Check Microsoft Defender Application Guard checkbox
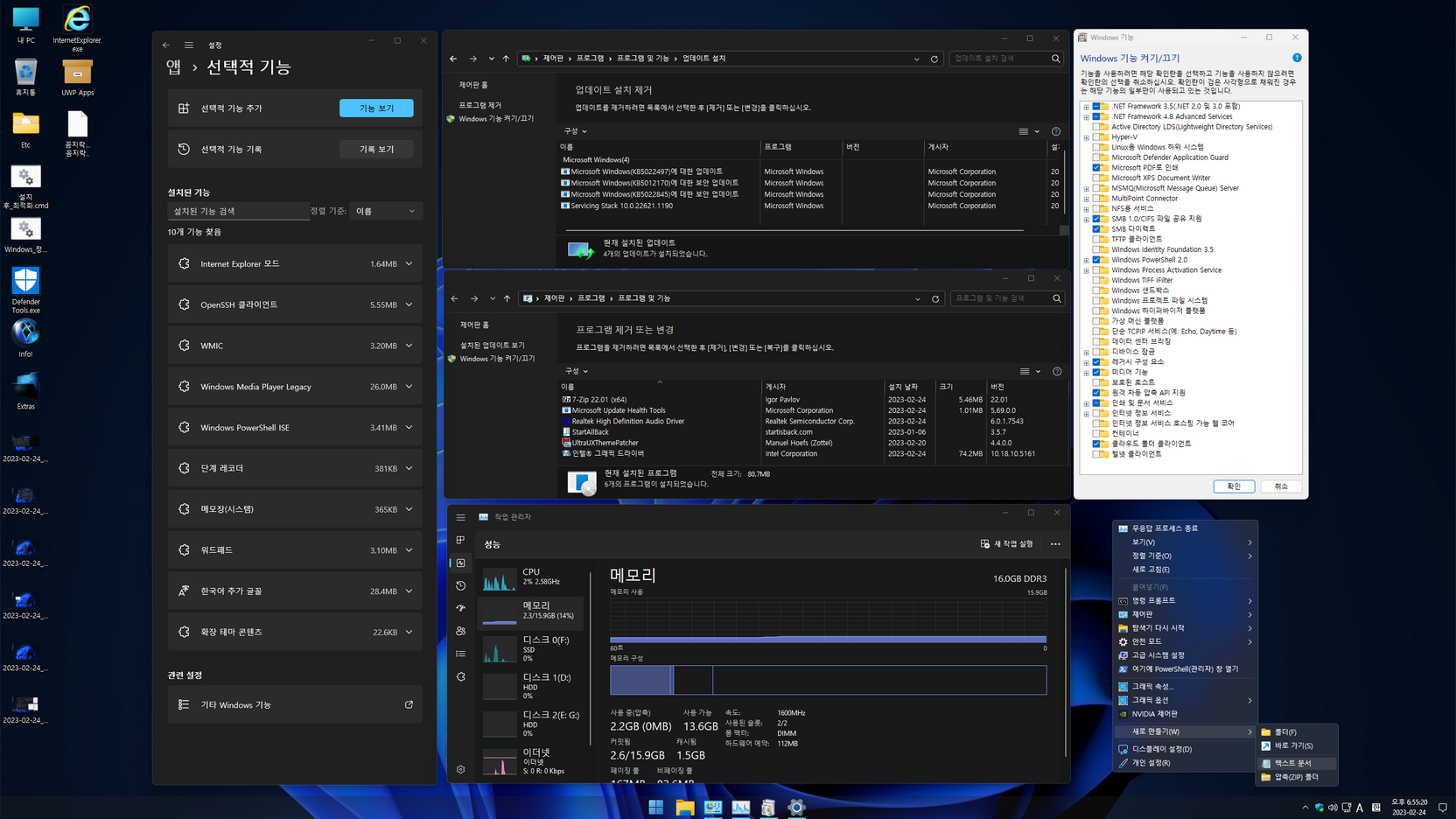 [x=1095, y=157]
